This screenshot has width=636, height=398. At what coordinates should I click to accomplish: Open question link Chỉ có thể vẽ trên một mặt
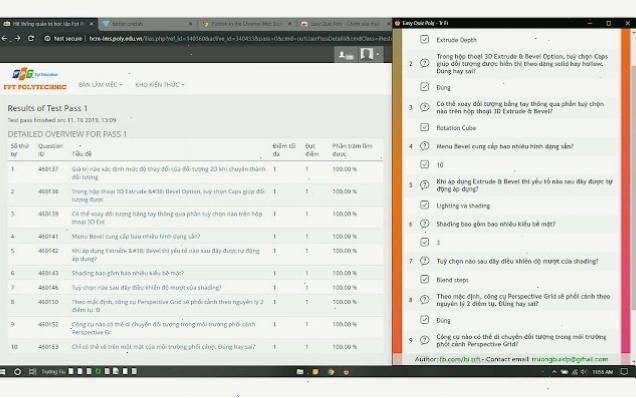(163, 346)
